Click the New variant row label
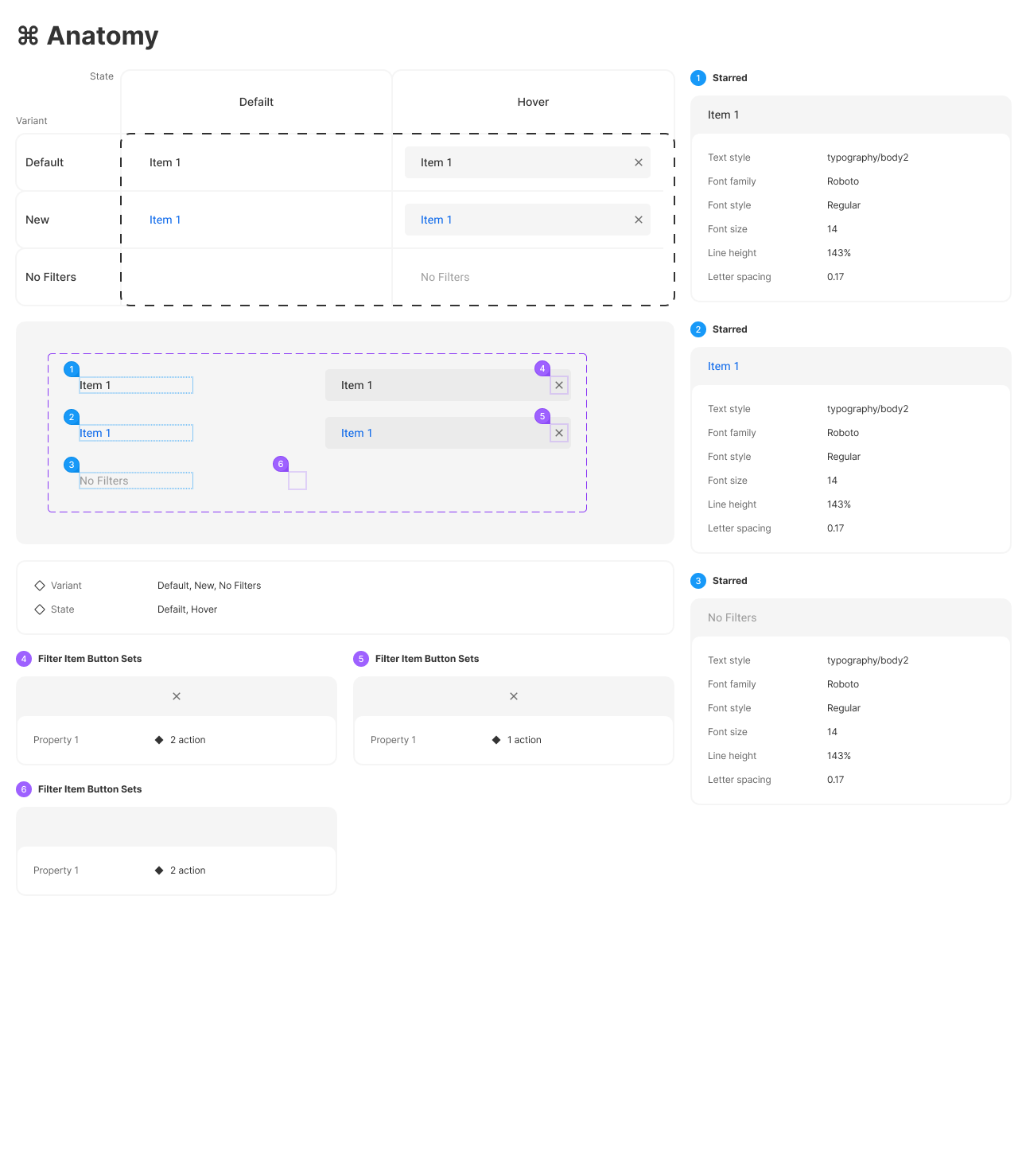Screen dimensions: 1022x1176 [x=37, y=220]
